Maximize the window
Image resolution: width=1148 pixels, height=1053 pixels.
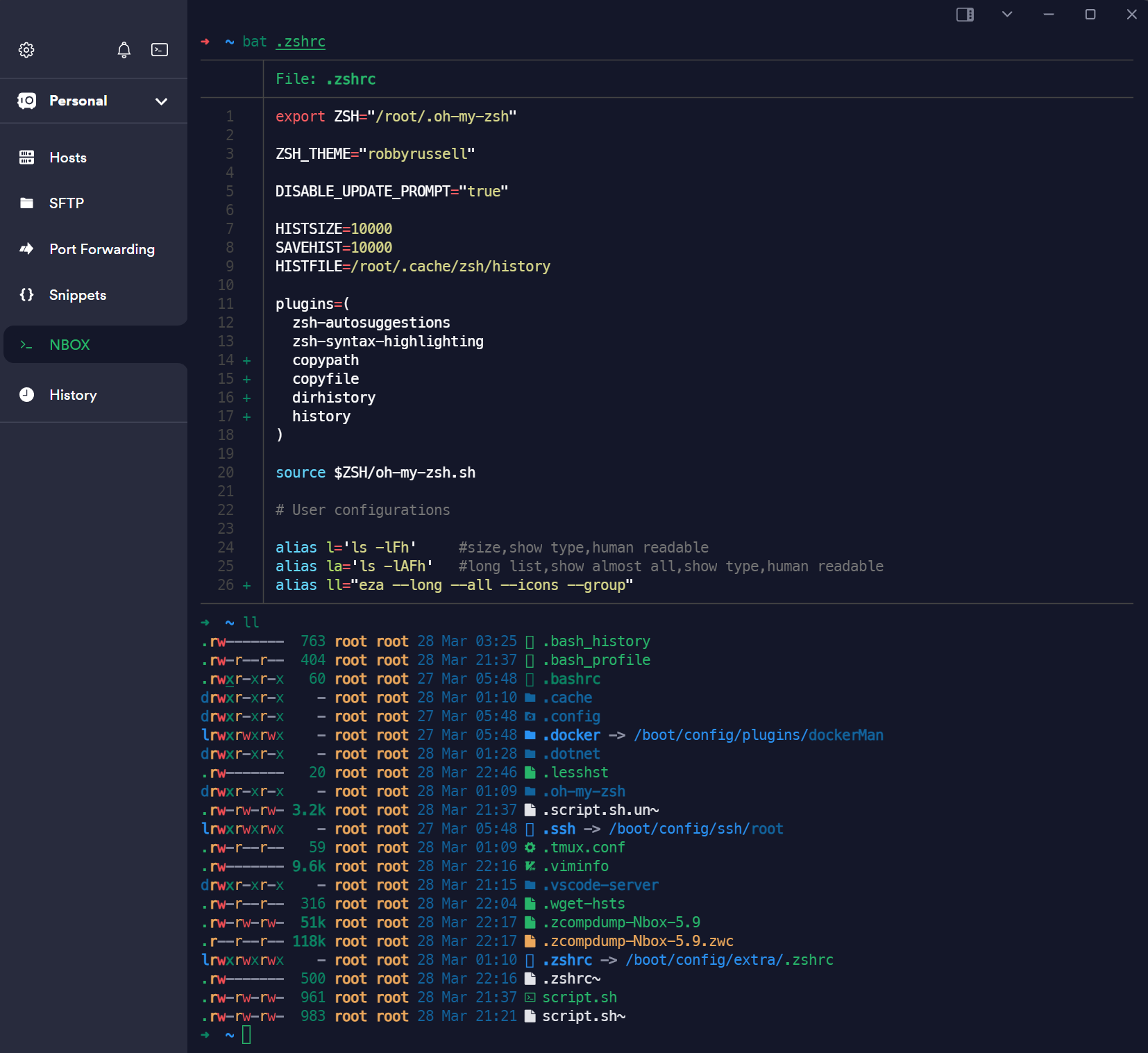(x=1090, y=15)
